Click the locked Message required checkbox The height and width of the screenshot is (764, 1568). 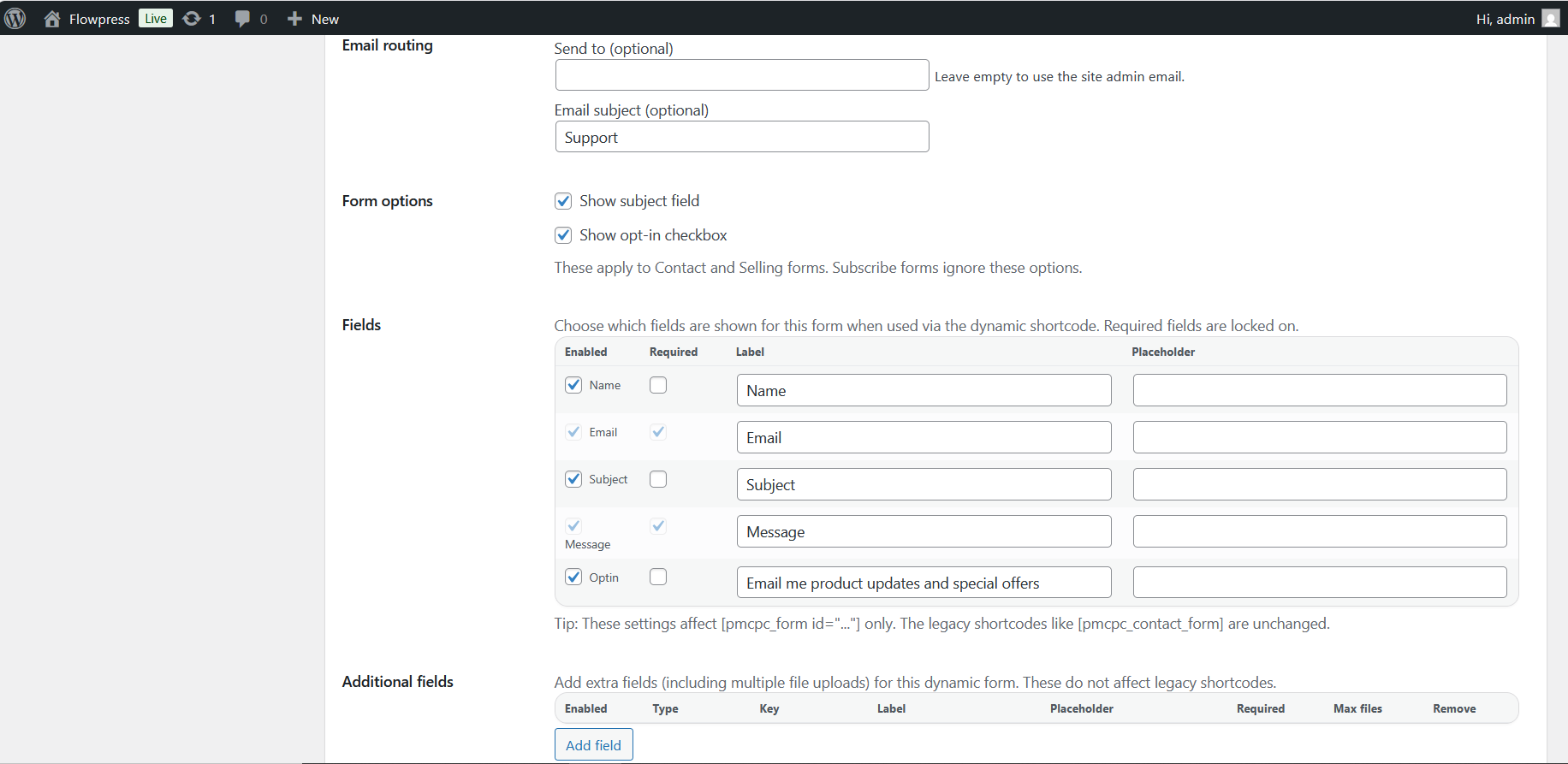[658, 526]
